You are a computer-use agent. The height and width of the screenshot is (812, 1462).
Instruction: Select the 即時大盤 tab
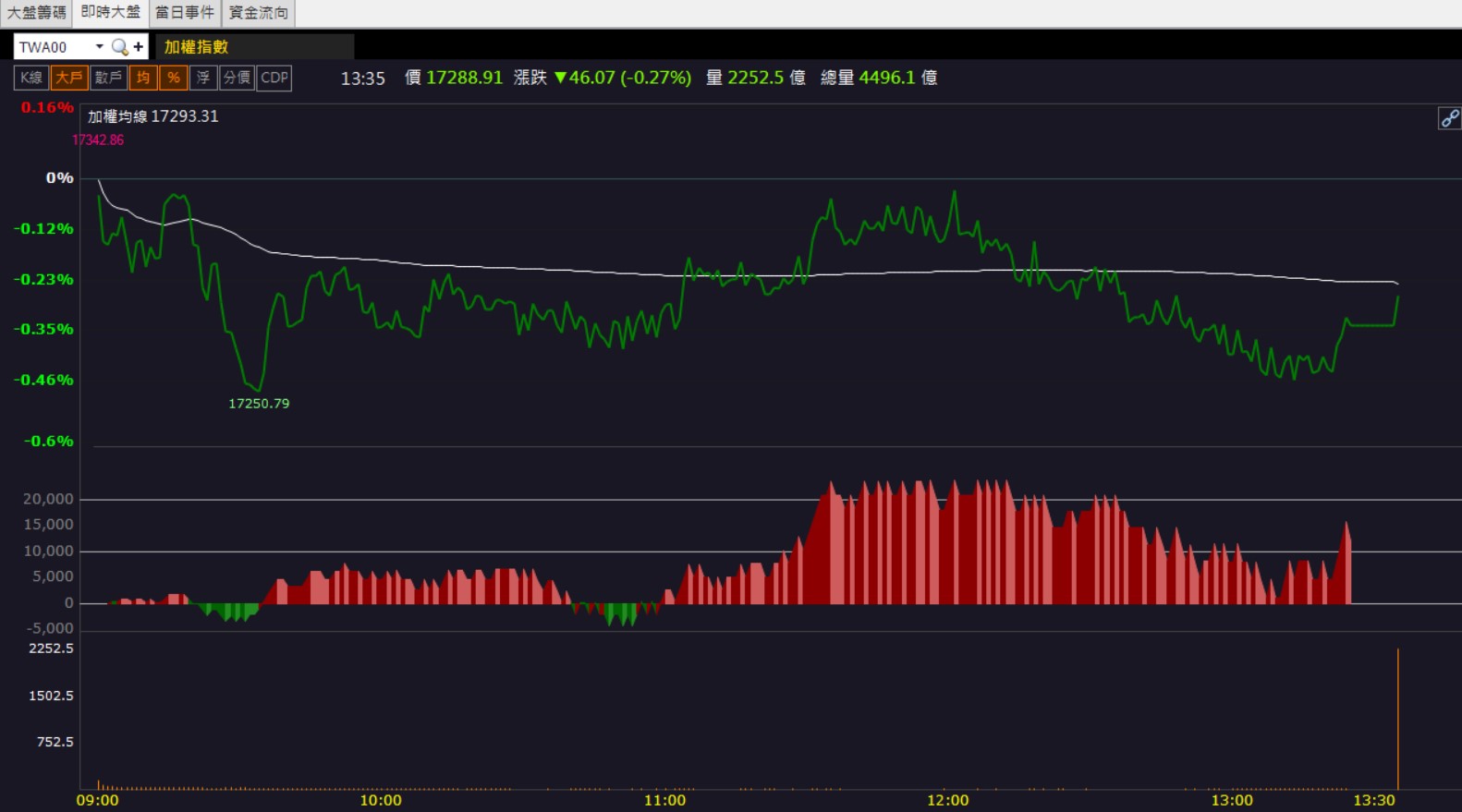tap(111, 13)
